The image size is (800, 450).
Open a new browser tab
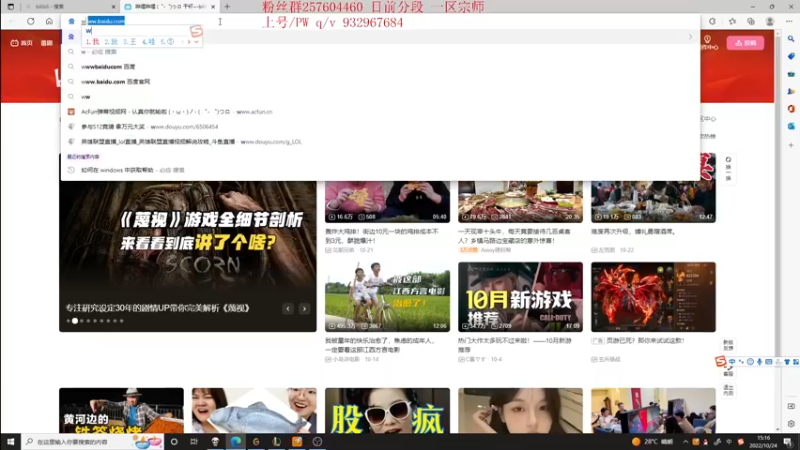[x=227, y=7]
